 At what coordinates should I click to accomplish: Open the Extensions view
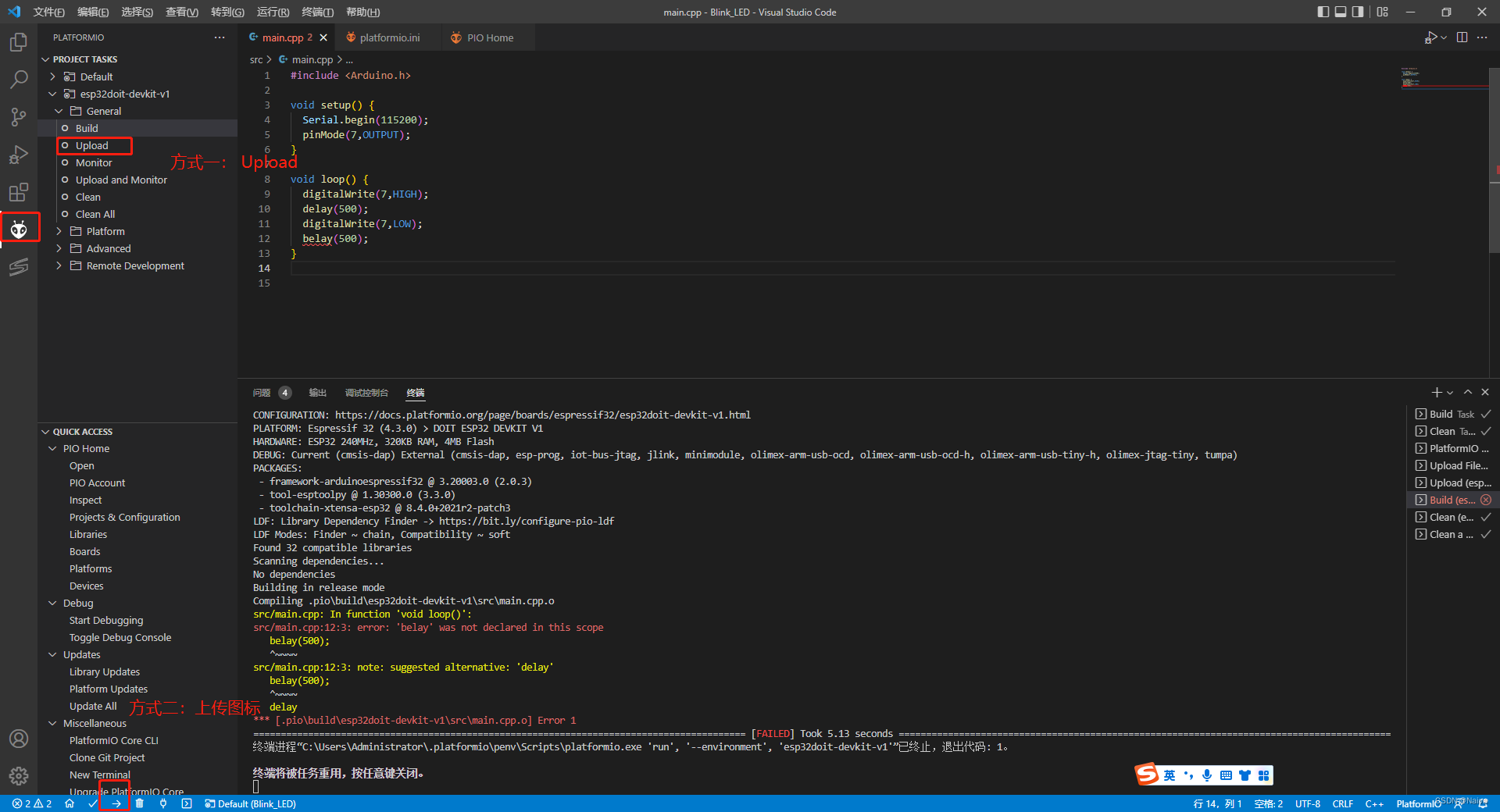click(x=19, y=192)
